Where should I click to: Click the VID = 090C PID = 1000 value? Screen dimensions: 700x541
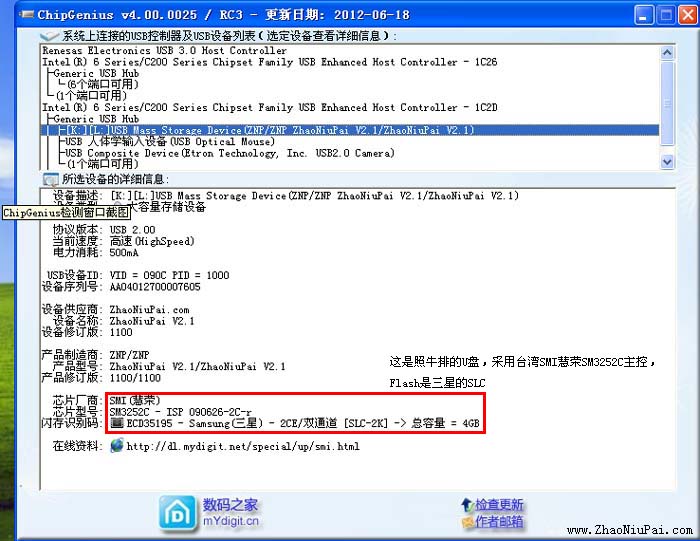pyautogui.click(x=170, y=275)
